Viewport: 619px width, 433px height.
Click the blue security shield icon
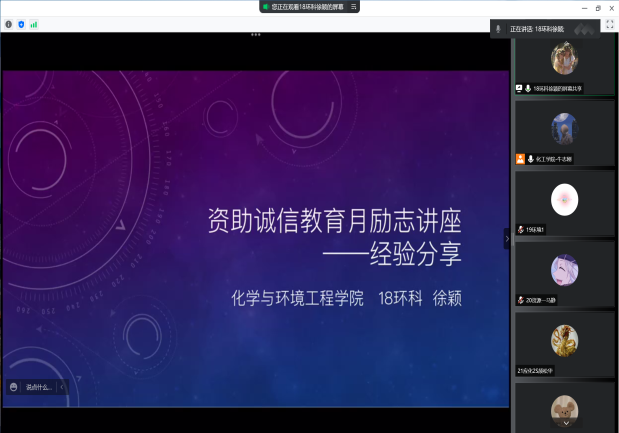(x=21, y=24)
